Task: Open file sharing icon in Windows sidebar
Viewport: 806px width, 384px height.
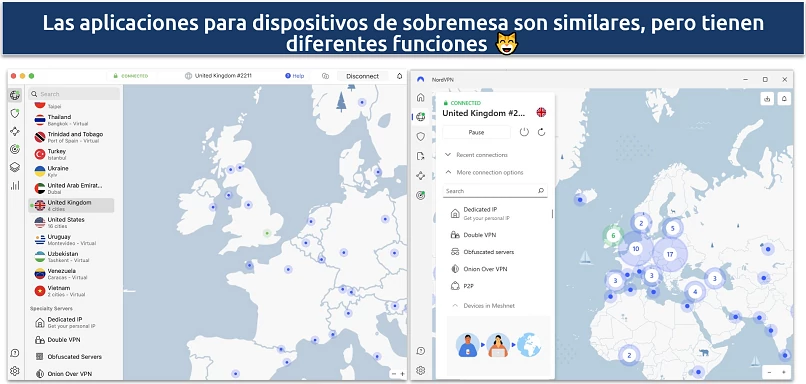Action: pos(420,156)
